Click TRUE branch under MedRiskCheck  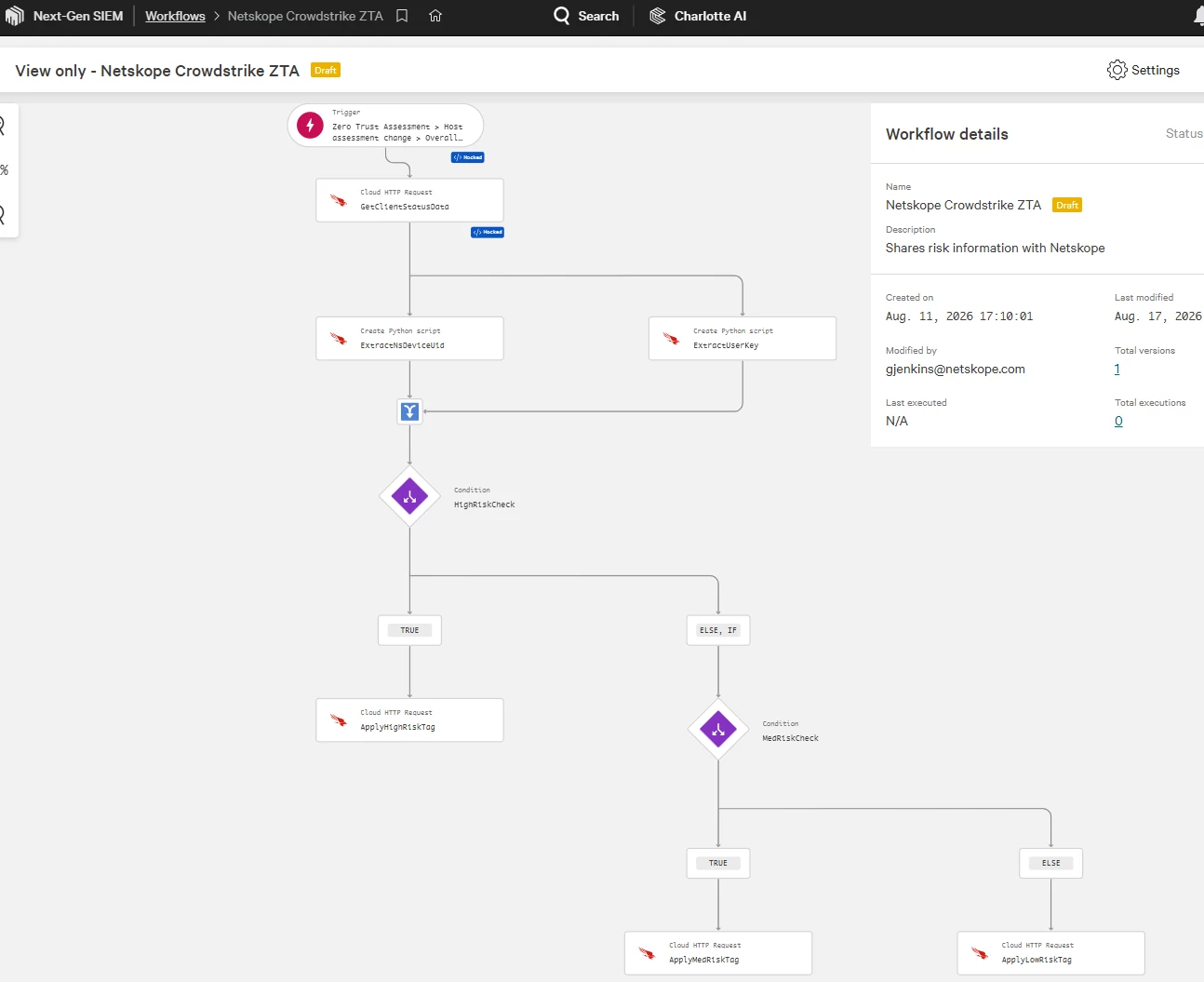point(718,863)
